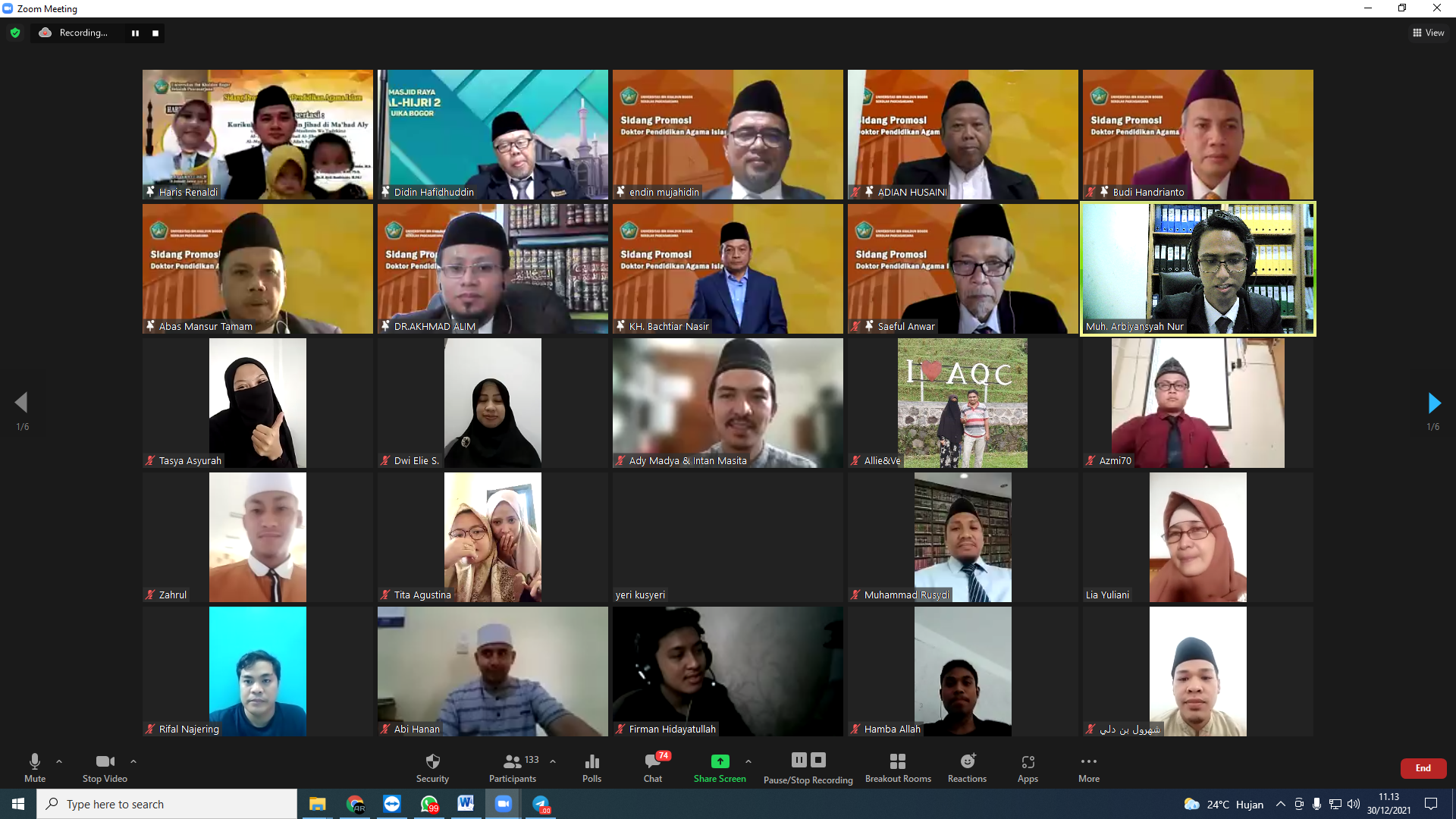The image size is (1456, 819).
Task: Expand video options arrow beside Stop Video
Action: (133, 761)
